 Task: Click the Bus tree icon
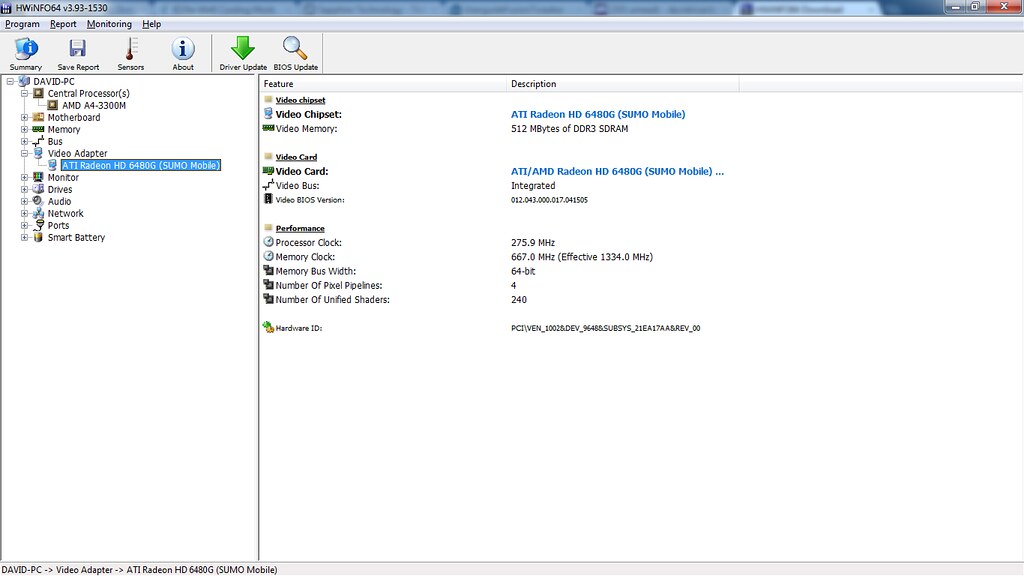tap(39, 141)
